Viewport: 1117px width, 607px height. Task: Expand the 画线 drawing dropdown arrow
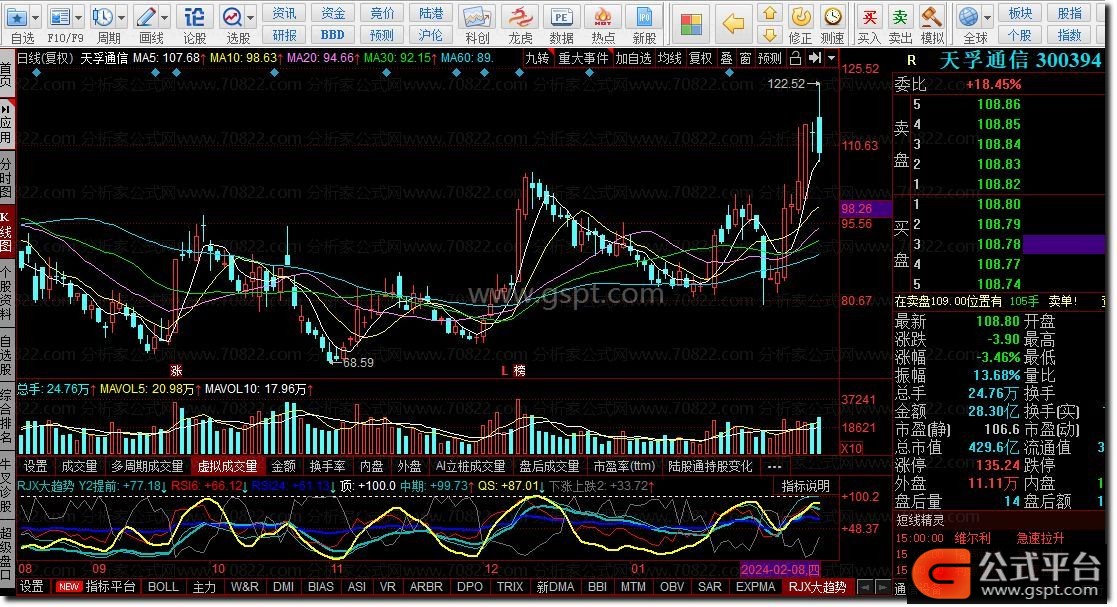pyautogui.click(x=165, y=17)
